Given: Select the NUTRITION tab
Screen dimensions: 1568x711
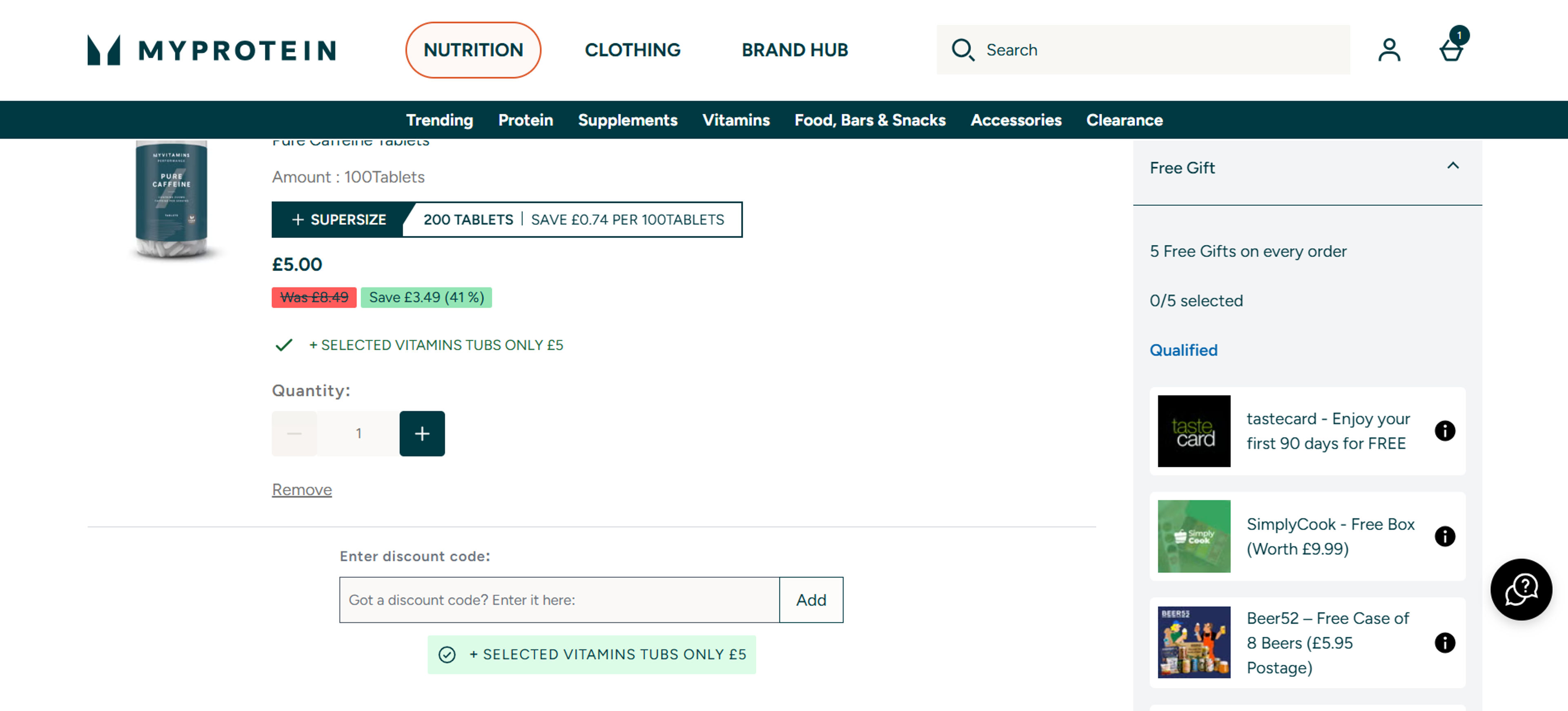Looking at the screenshot, I should point(473,50).
